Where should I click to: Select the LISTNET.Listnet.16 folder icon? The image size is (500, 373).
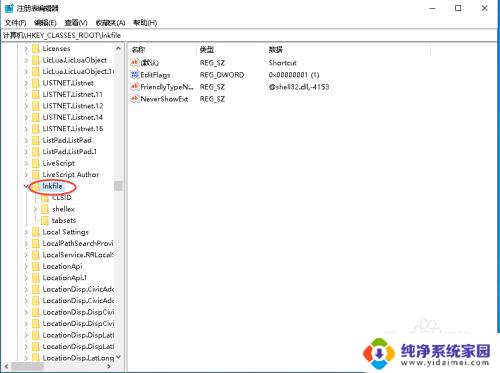[x=36, y=129]
